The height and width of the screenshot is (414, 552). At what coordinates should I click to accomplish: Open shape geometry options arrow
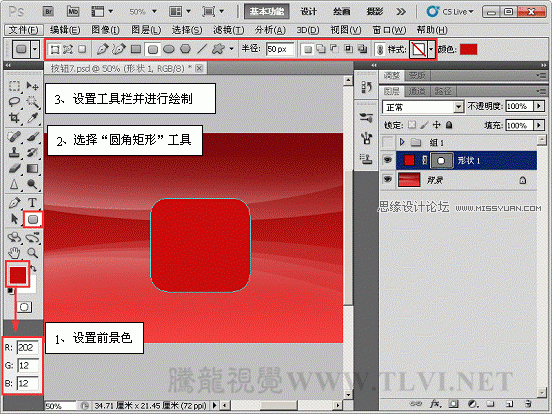click(231, 49)
